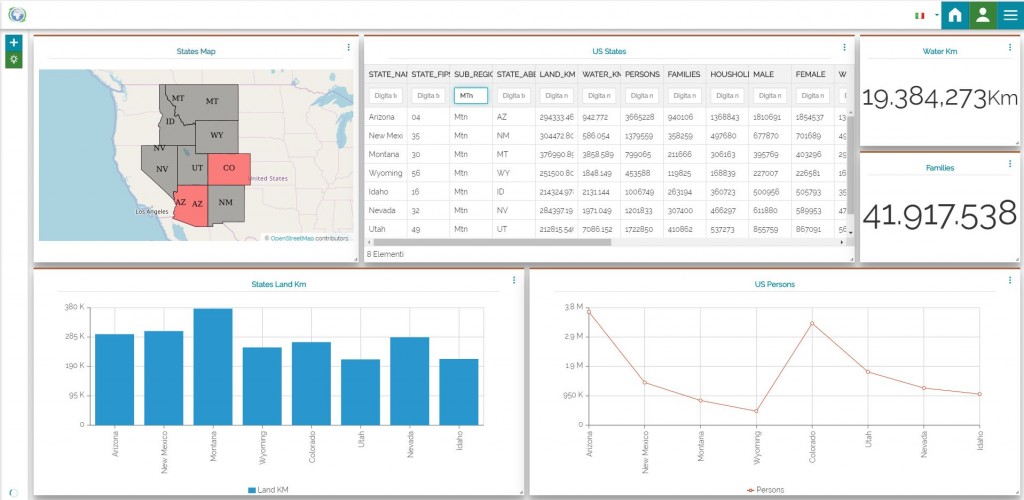Click the SUB_REGION filter field containing Mtn
Viewport: 1024px width, 500px height.
(x=470, y=96)
